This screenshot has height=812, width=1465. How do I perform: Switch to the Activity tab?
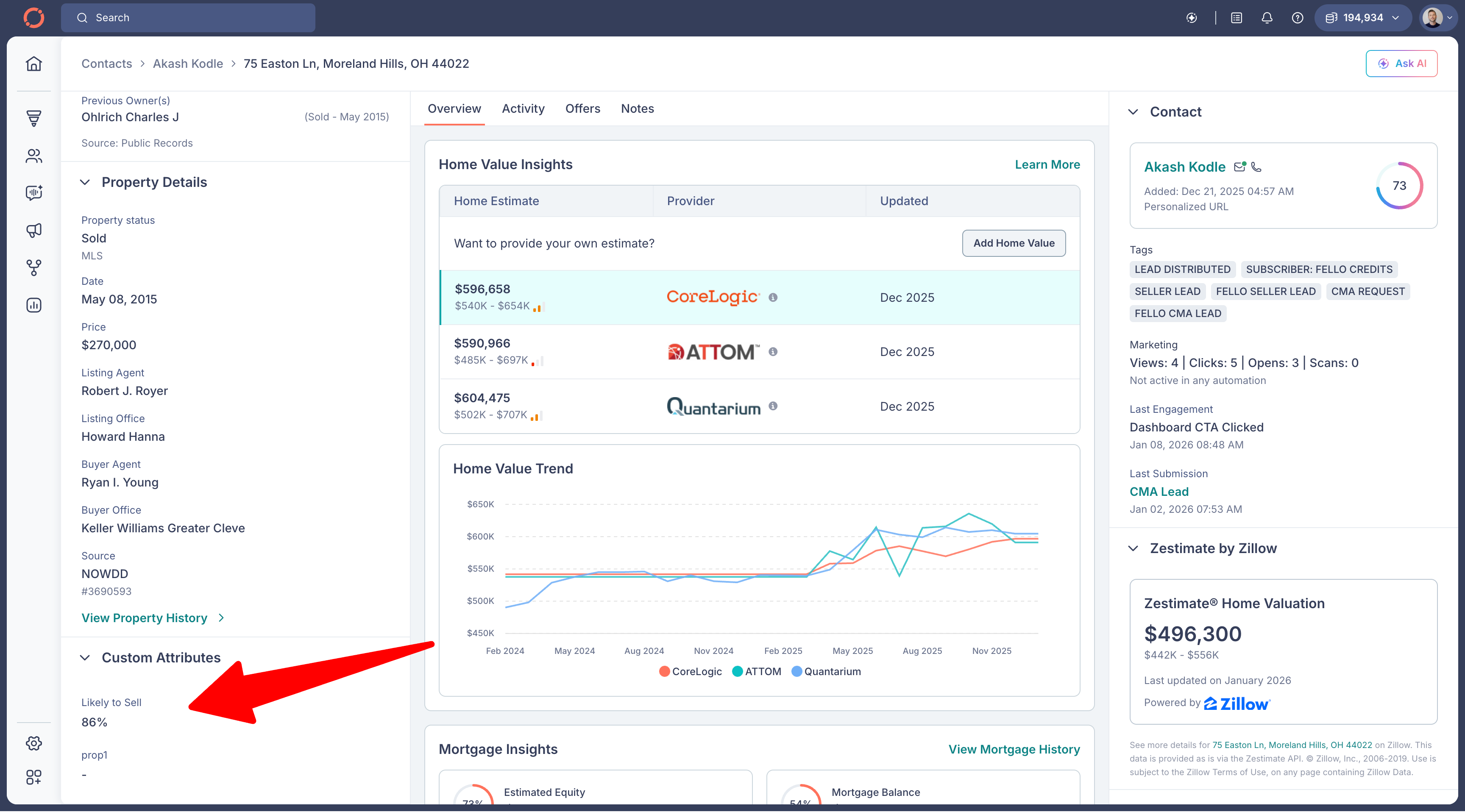tap(523, 108)
